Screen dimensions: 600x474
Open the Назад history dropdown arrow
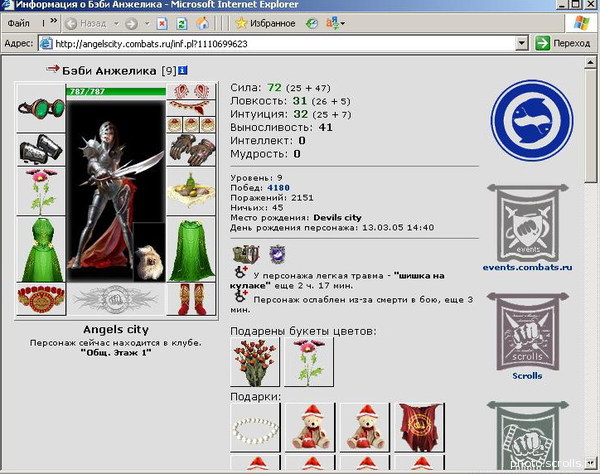[x=116, y=24]
